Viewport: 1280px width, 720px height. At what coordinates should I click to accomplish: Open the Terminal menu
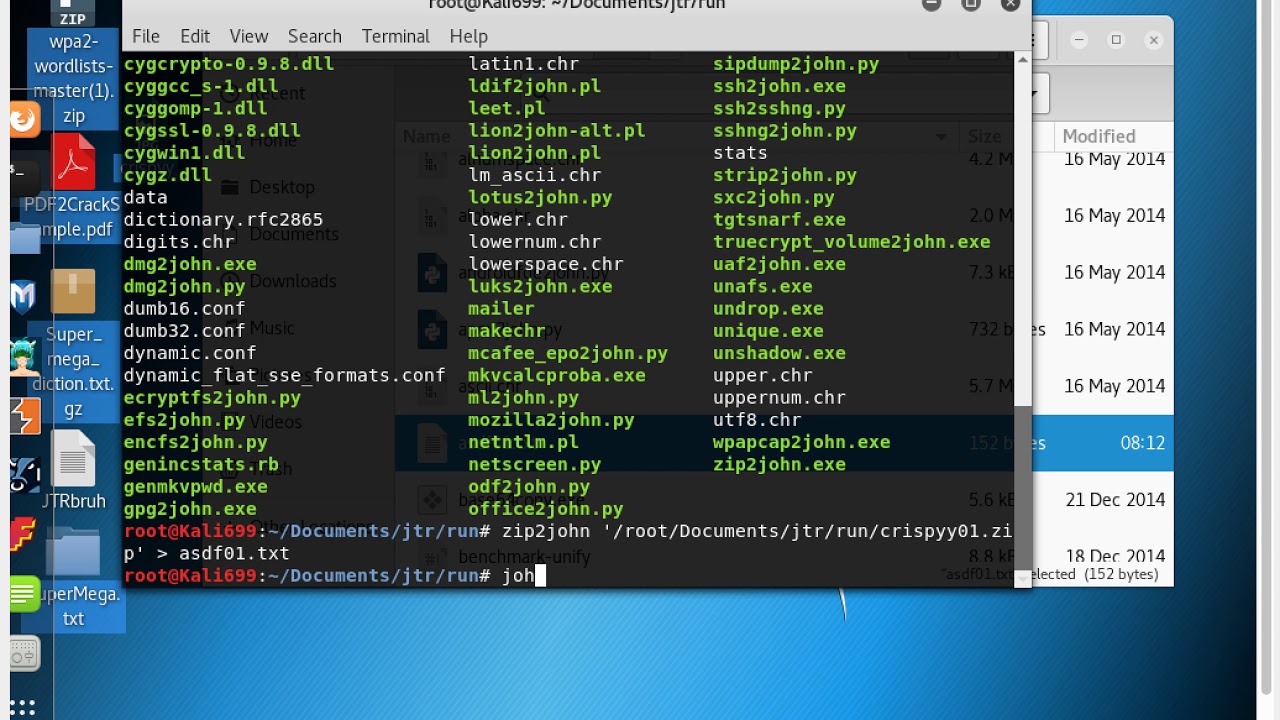pos(396,36)
